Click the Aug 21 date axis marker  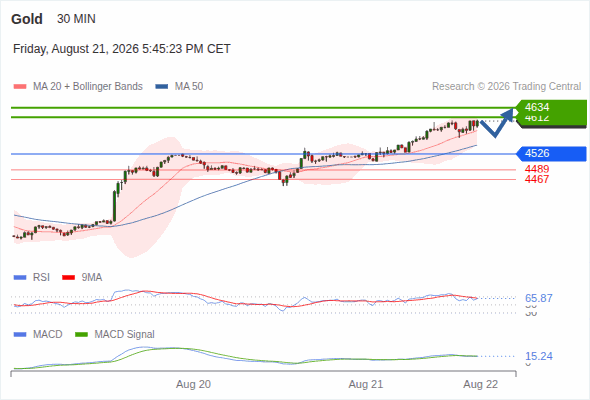(x=366, y=385)
